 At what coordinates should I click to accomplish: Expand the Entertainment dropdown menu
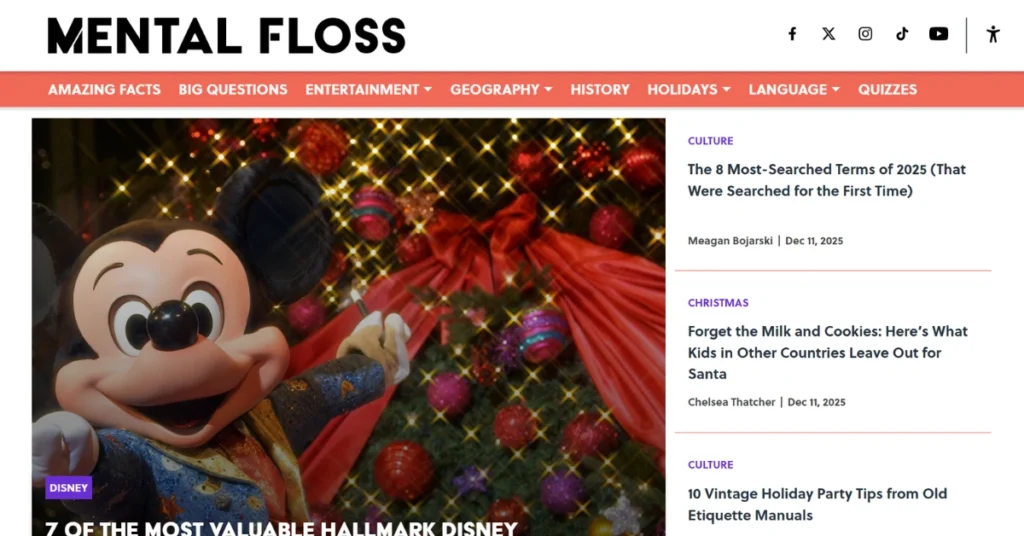point(368,89)
